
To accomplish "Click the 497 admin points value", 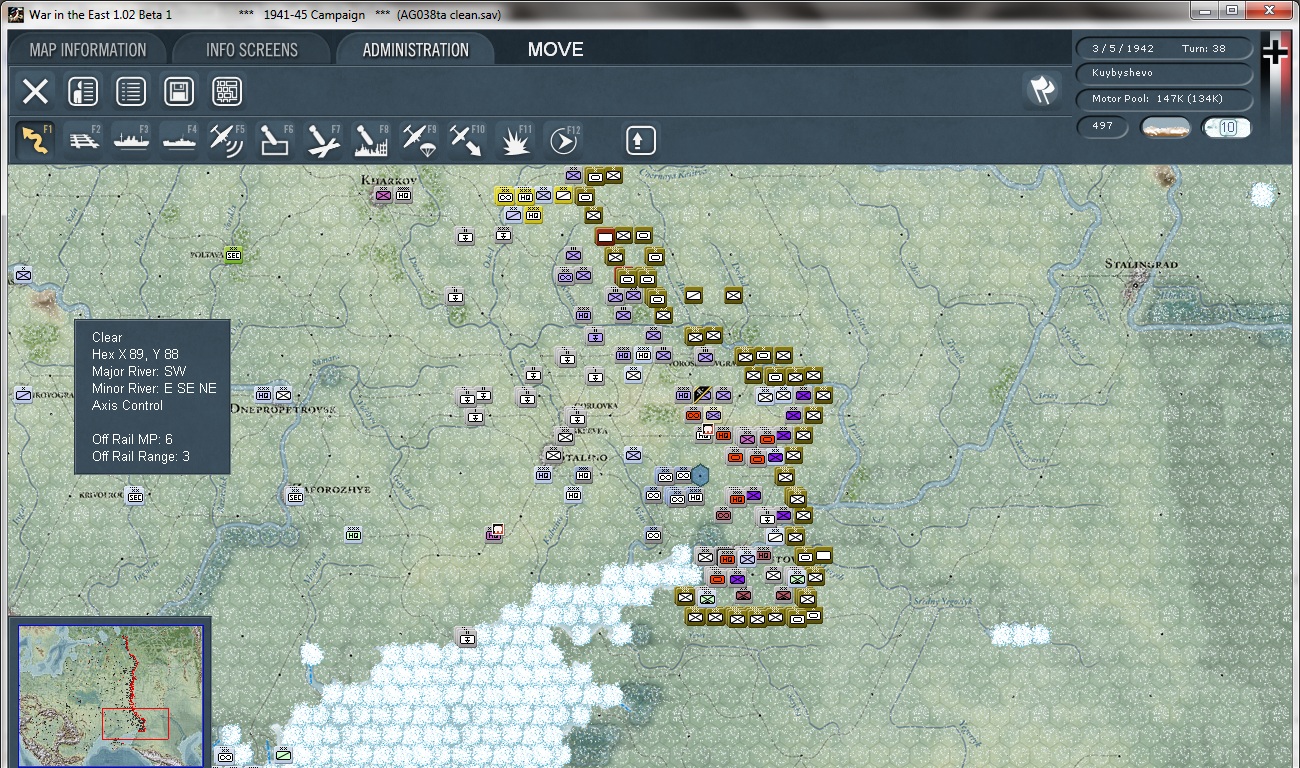I will point(1103,127).
